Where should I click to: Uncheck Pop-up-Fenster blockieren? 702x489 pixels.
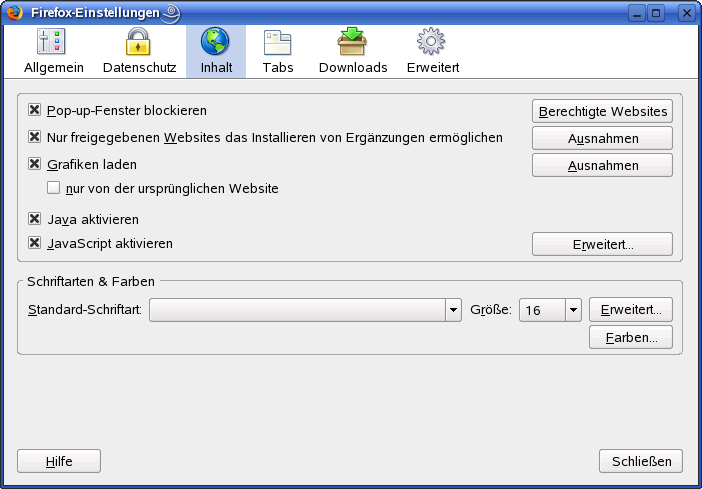pos(34,110)
